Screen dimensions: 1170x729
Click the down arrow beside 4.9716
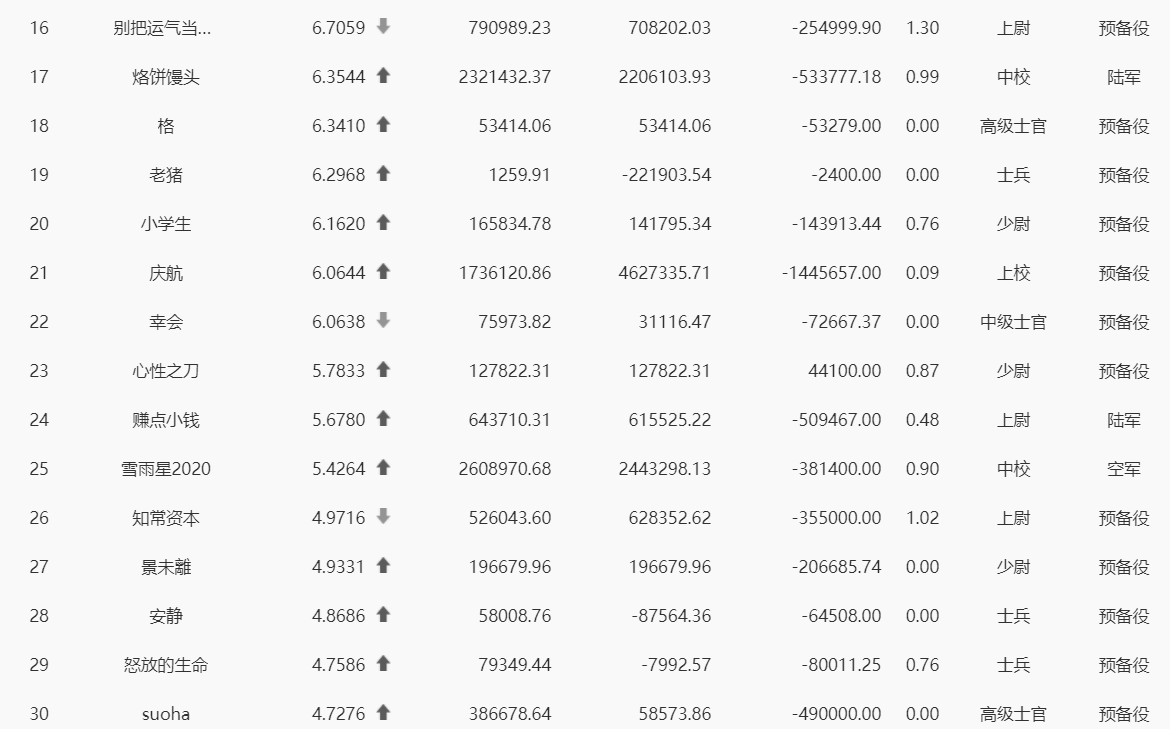tap(383, 516)
